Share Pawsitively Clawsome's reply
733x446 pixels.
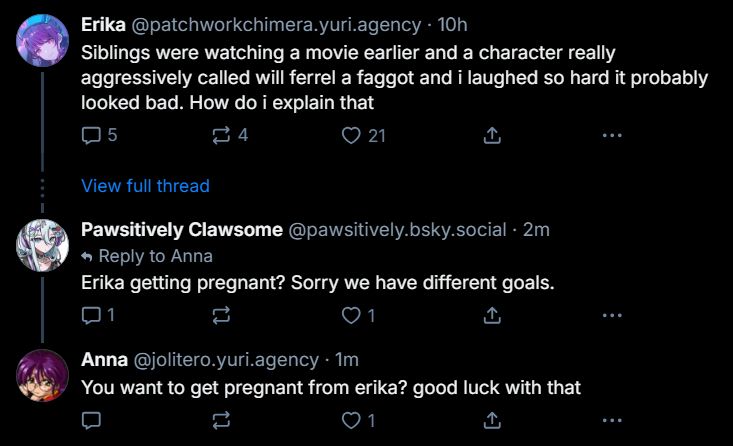(492, 315)
